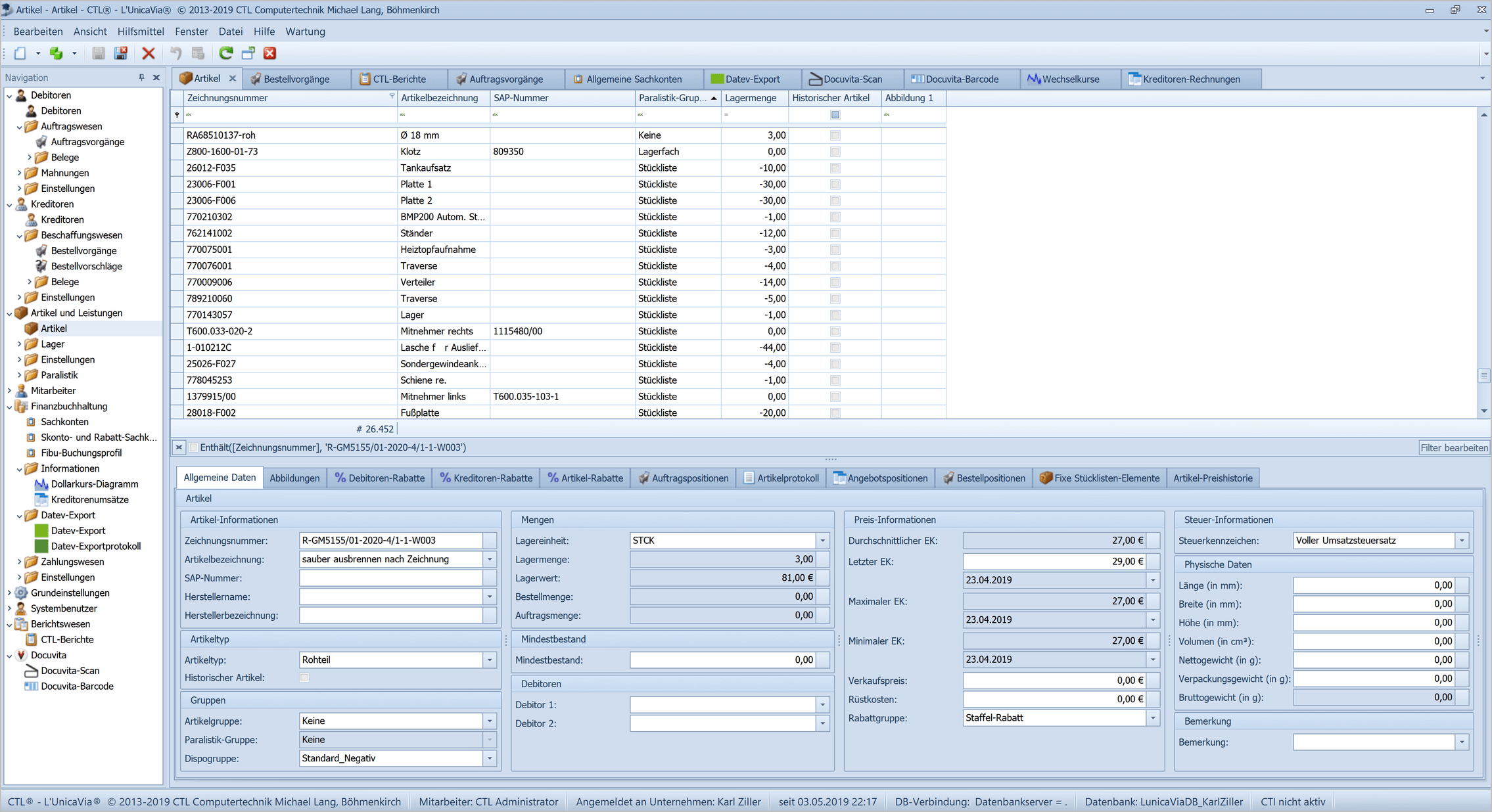Click save-and-close floppy disk icon

[x=121, y=53]
